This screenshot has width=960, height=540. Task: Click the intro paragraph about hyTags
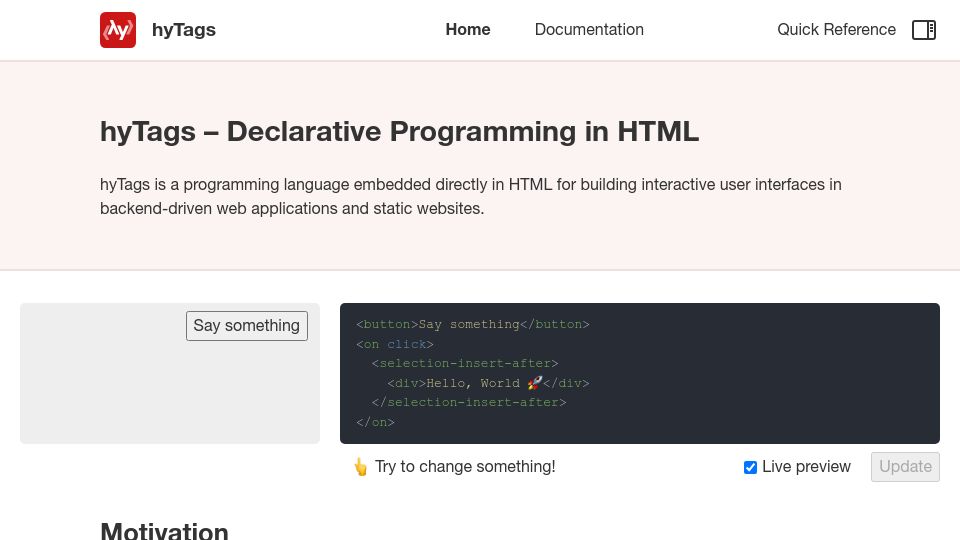pos(470,197)
